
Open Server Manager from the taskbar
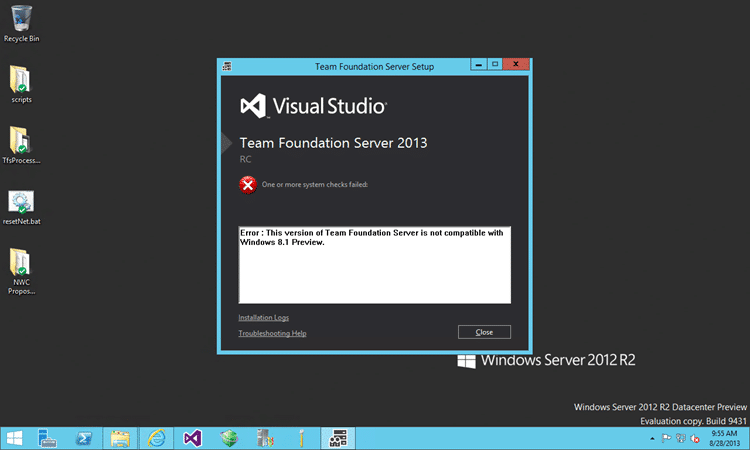(x=47, y=438)
